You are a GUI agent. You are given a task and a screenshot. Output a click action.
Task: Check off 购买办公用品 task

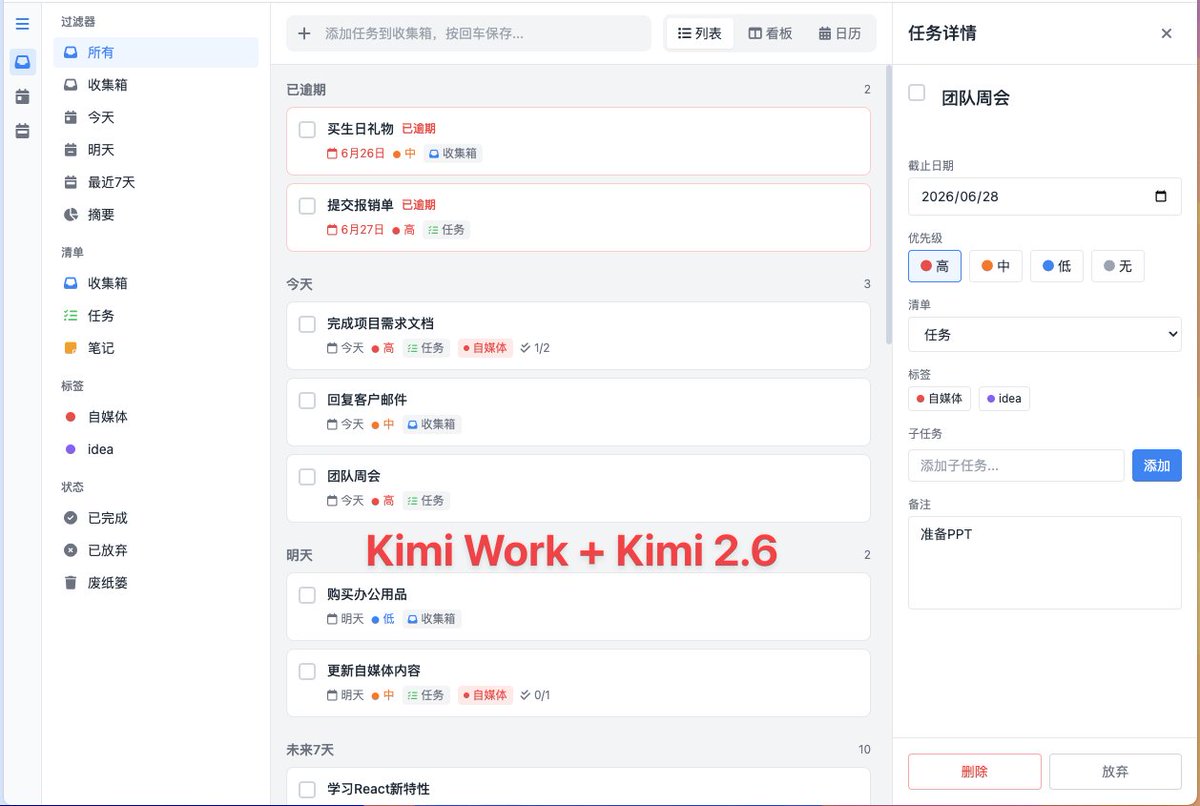tap(307, 595)
